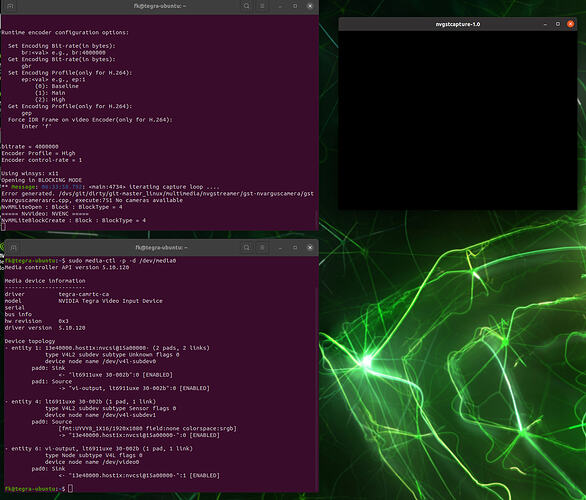Click 'NvMMLiteOpen : Block : BlockType = 4'
The width and height of the screenshot is (586, 500).
coord(62,207)
